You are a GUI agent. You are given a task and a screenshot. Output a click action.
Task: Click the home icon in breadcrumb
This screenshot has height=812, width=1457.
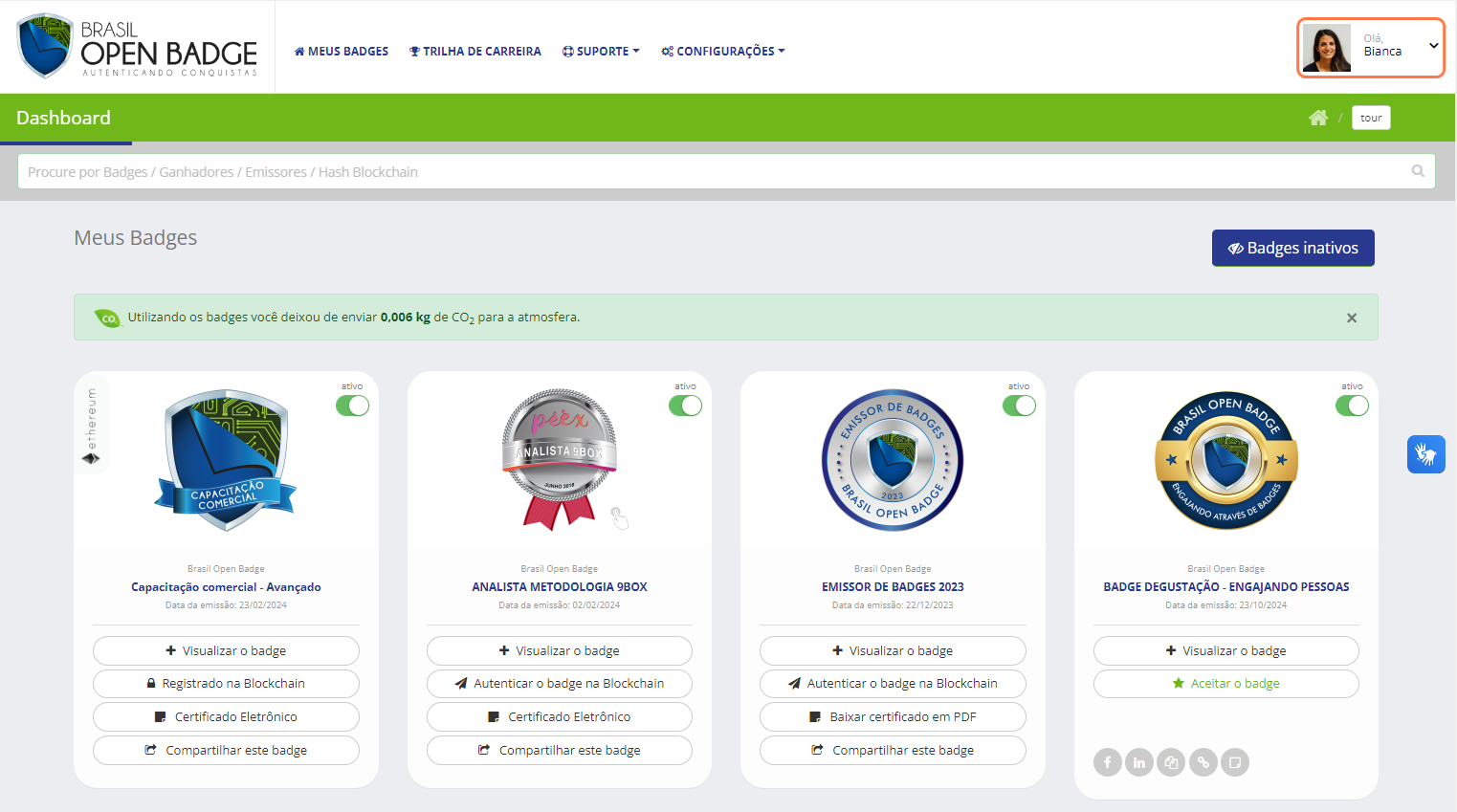pos(1318,118)
